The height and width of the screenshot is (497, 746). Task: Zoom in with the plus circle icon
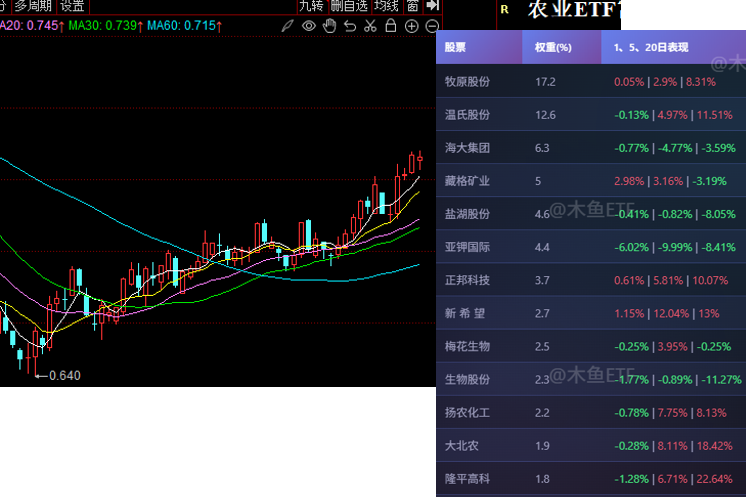pos(411,26)
